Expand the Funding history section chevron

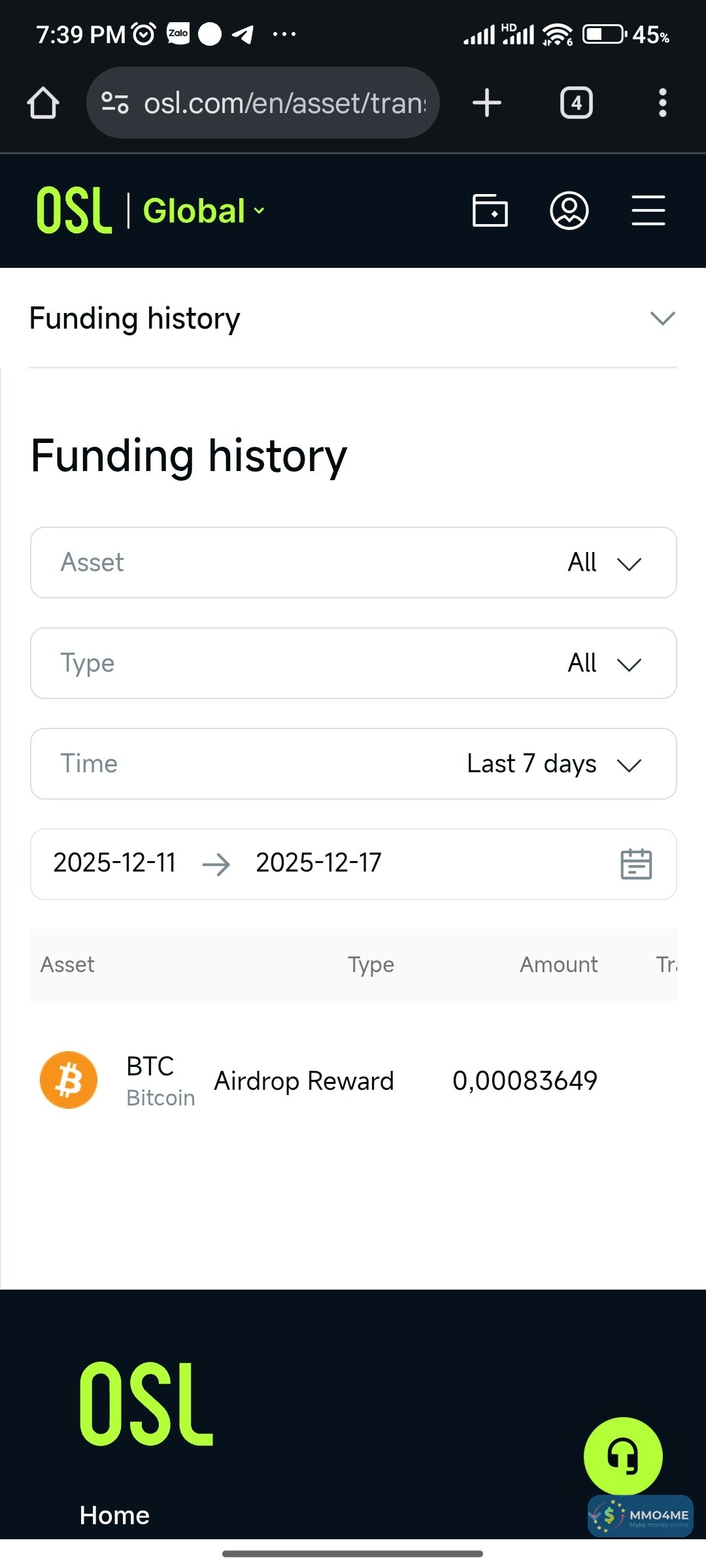pyautogui.click(x=662, y=318)
